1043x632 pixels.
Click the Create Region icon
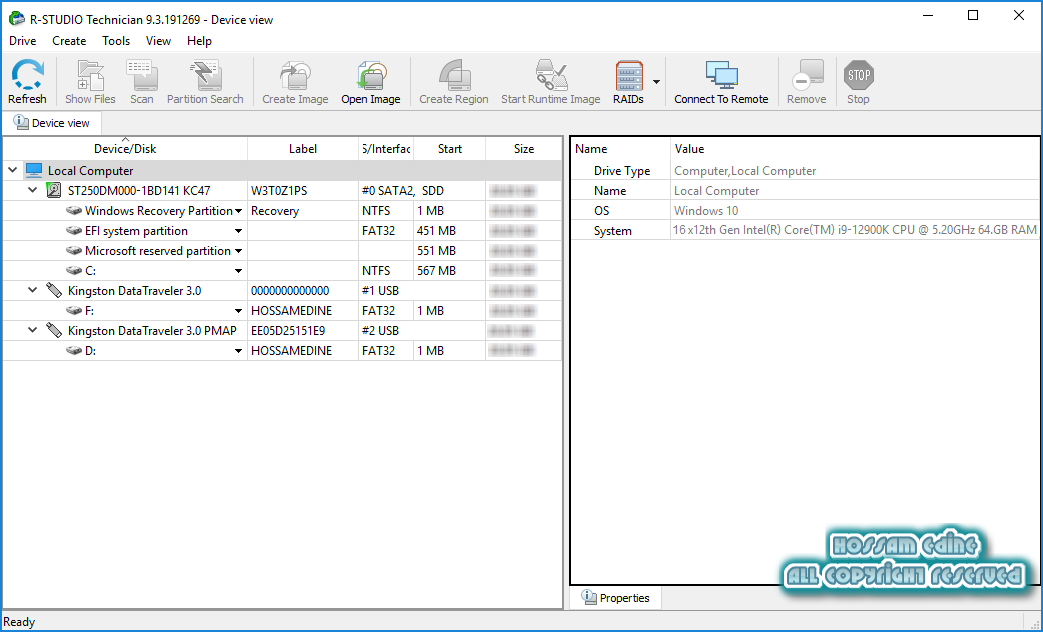(454, 75)
